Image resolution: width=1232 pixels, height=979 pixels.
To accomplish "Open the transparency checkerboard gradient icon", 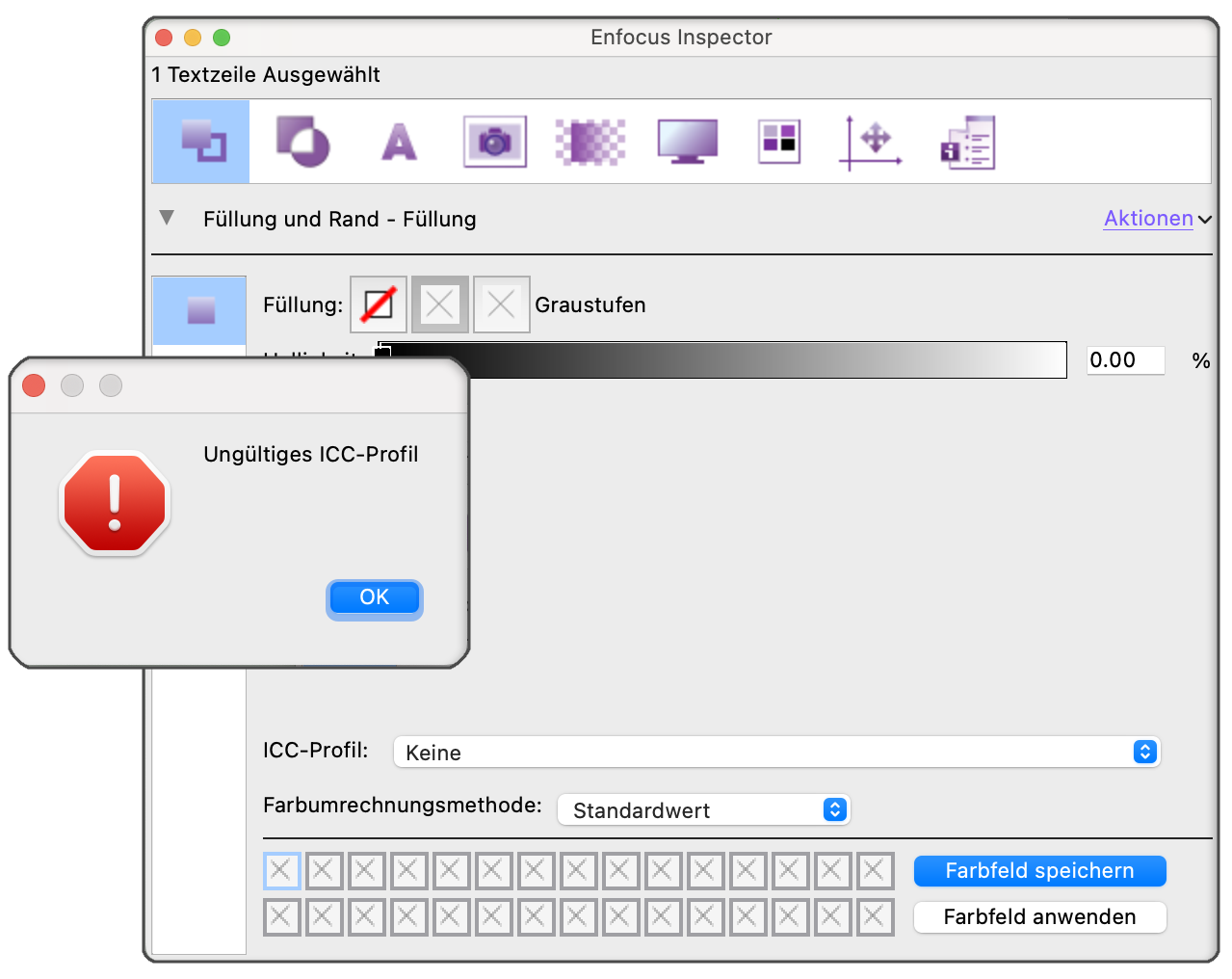I will 590,143.
